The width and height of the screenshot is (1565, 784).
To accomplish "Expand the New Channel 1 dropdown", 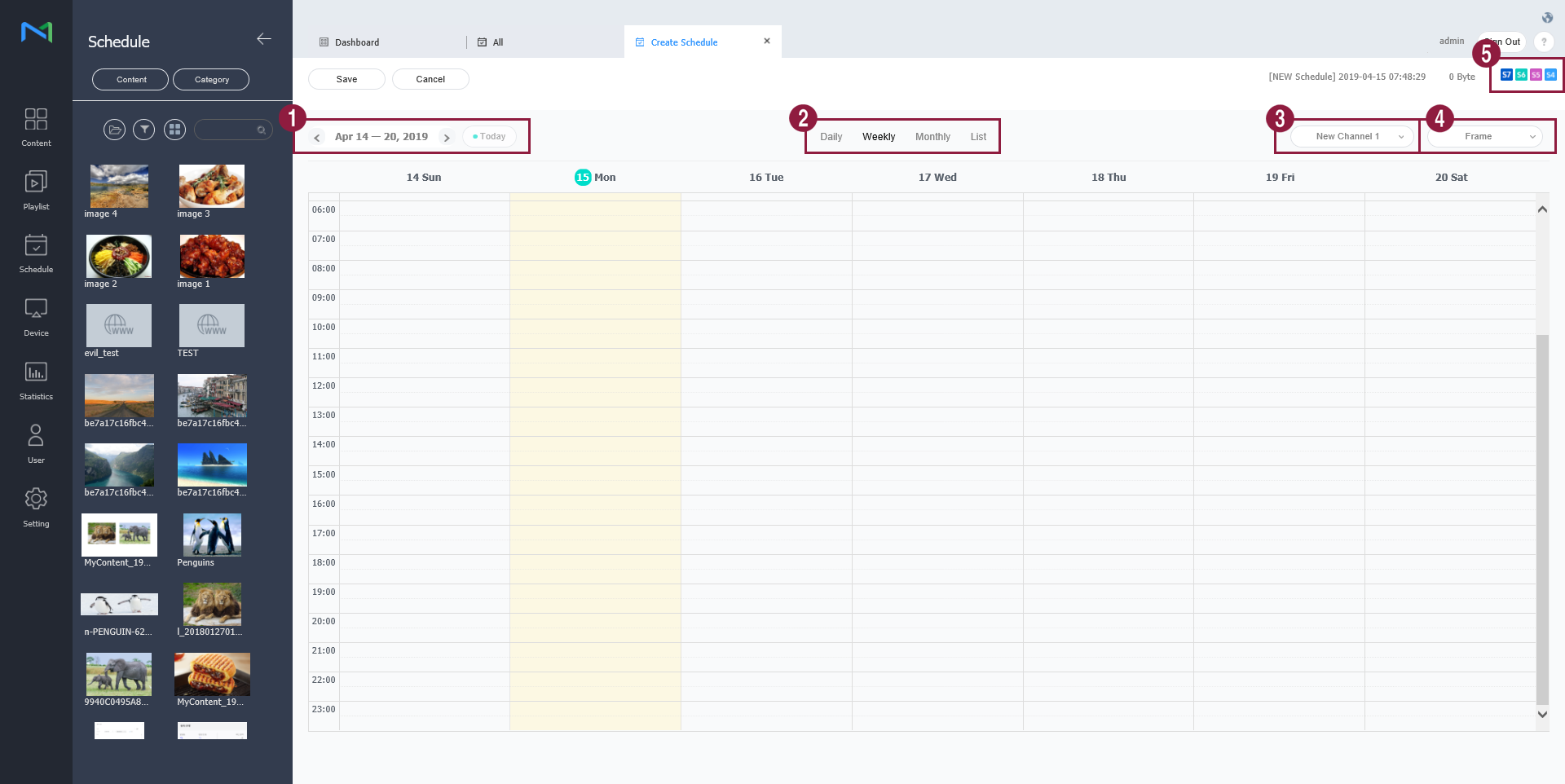I will click(x=1351, y=137).
